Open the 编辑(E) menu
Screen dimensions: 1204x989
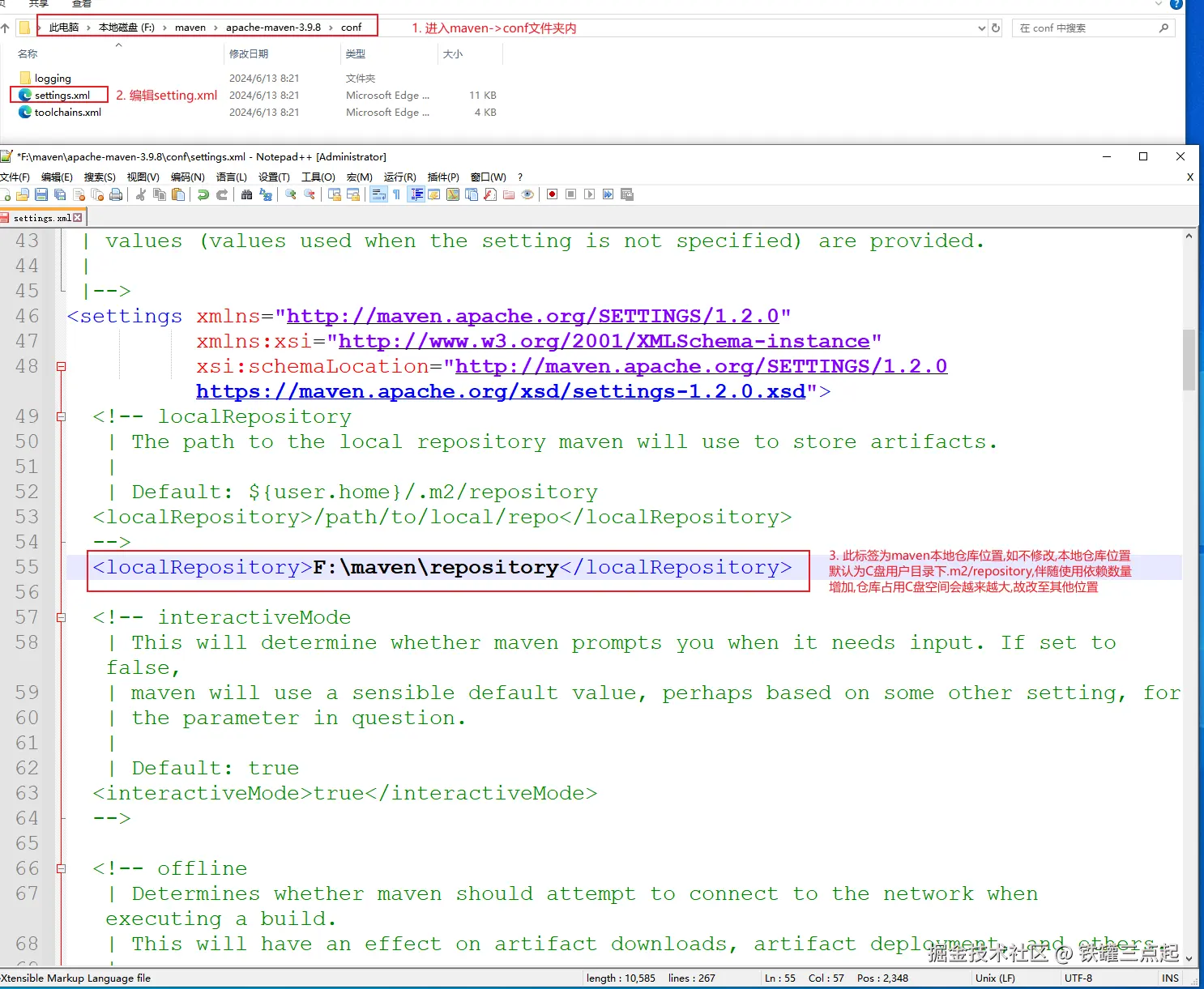(57, 177)
